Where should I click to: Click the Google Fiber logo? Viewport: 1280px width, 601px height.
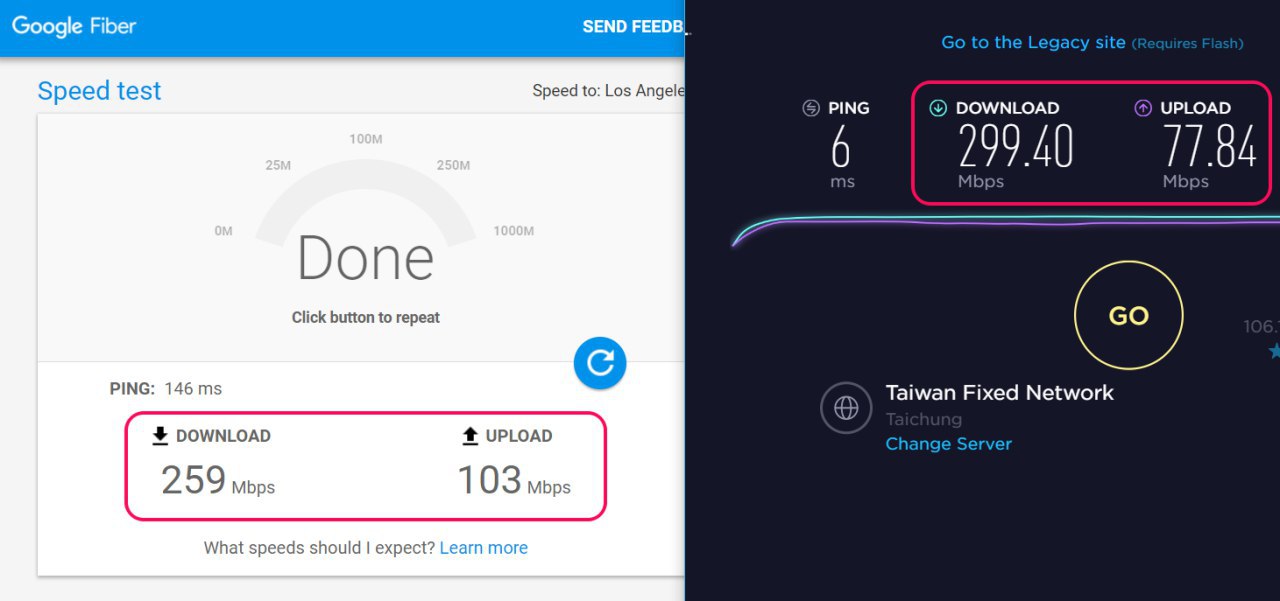pyautogui.click(x=74, y=27)
